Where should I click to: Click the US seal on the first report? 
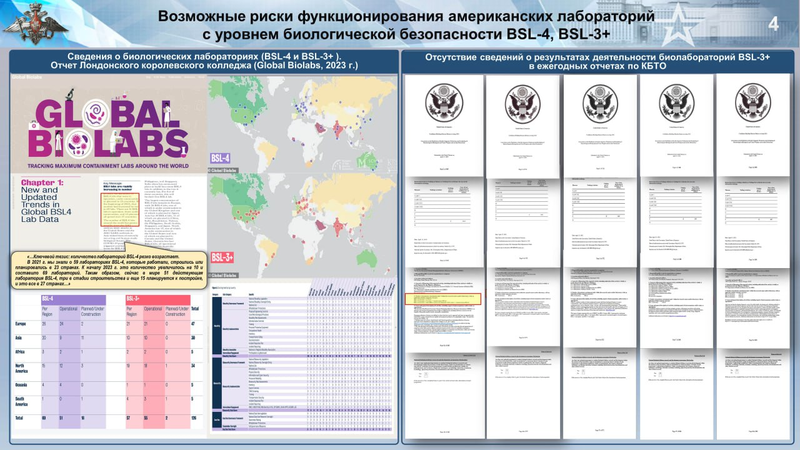[444, 103]
